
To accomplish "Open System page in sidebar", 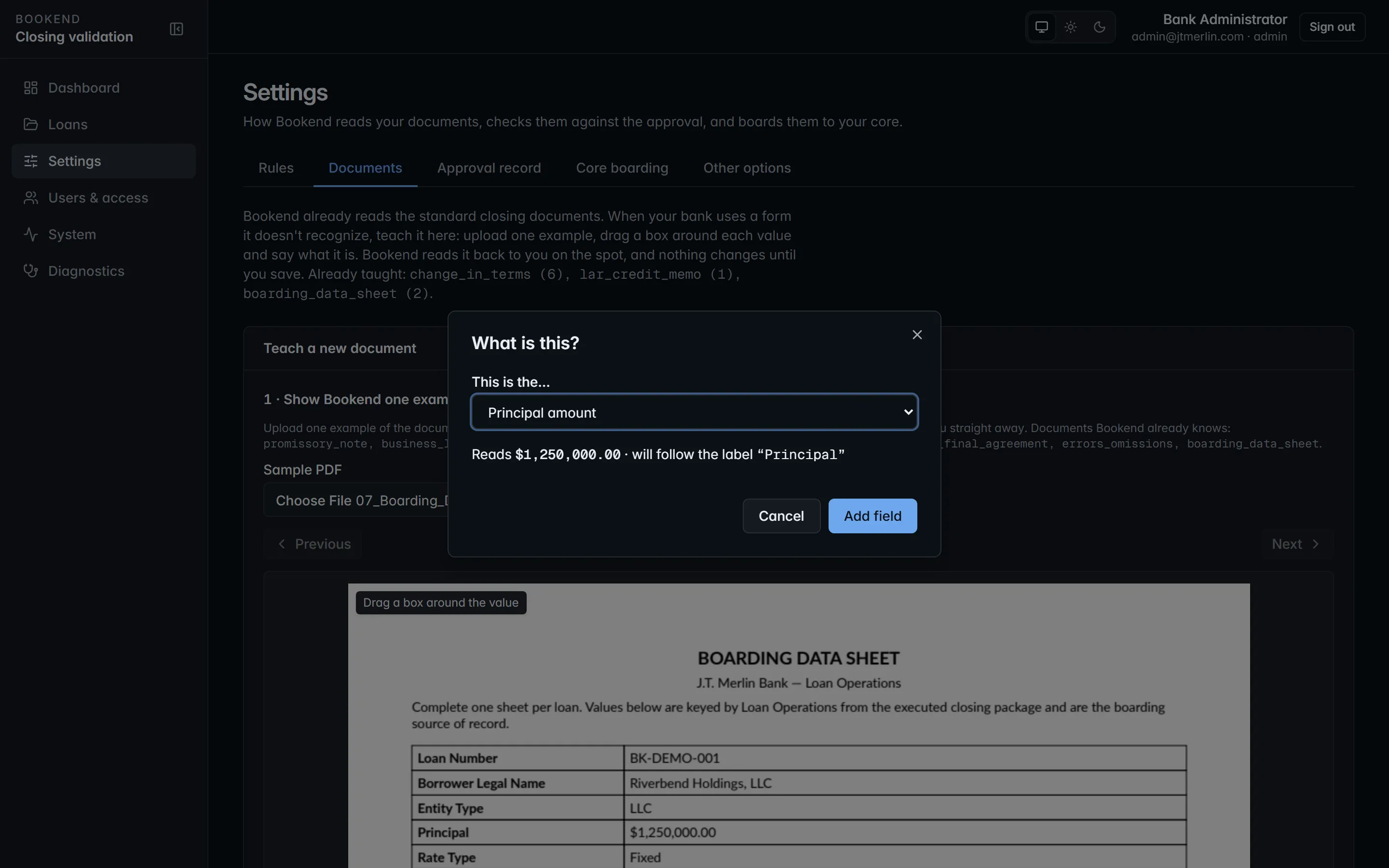I will coord(104,234).
